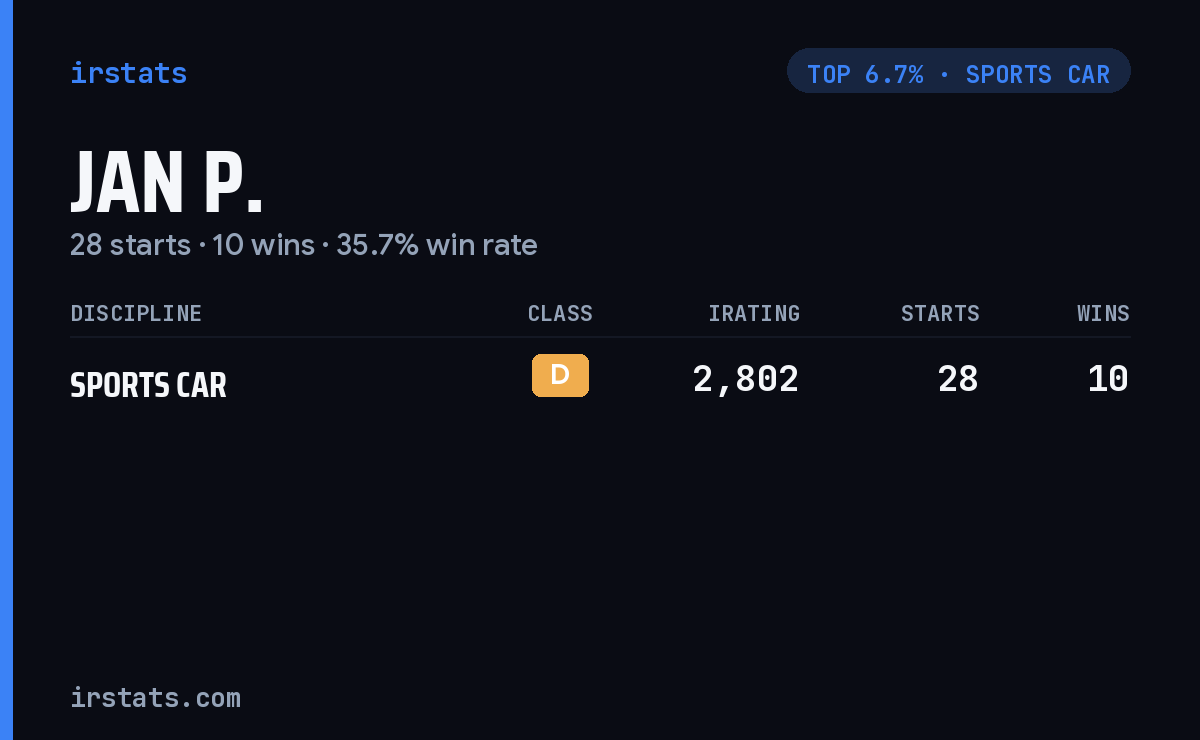This screenshot has height=740, width=1200.
Task: Open the irstats.com footer link
Action: 155,697
